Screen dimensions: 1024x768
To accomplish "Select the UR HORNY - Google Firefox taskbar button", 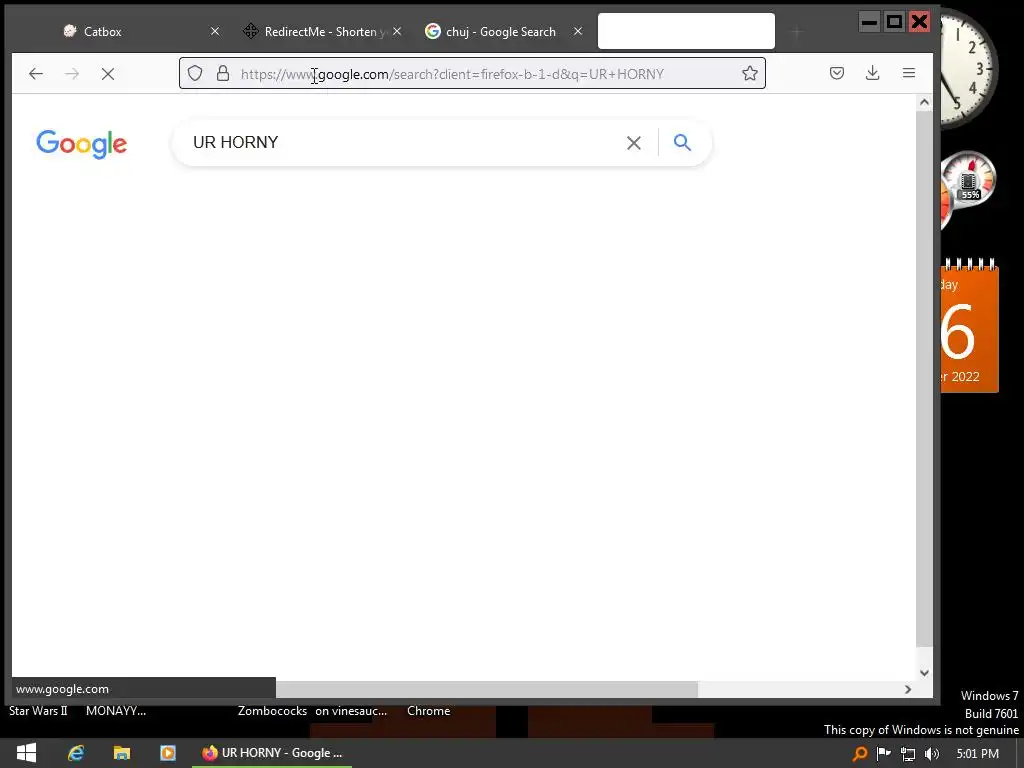I will coord(272,753).
